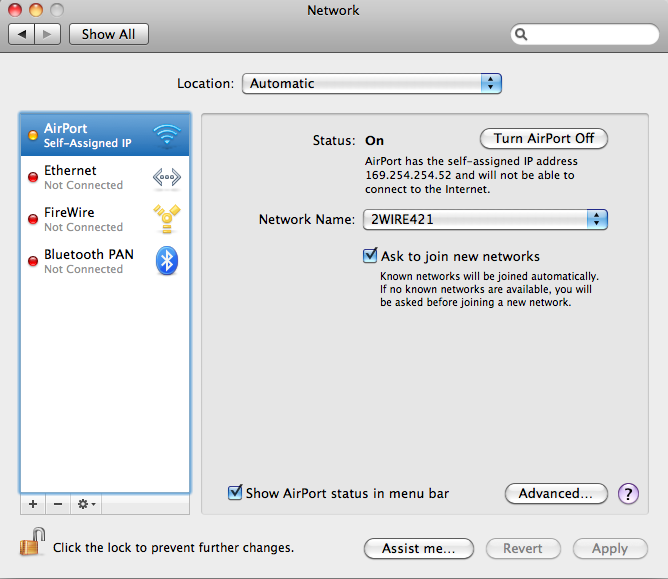This screenshot has height=579, width=668.
Task: Click the Assist me button
Action: [x=419, y=548]
